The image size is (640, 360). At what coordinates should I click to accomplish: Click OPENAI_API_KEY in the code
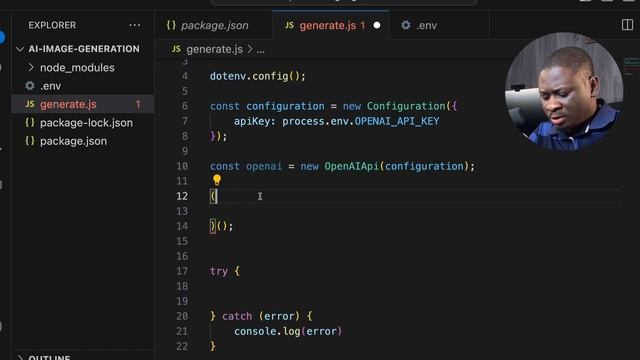397,121
